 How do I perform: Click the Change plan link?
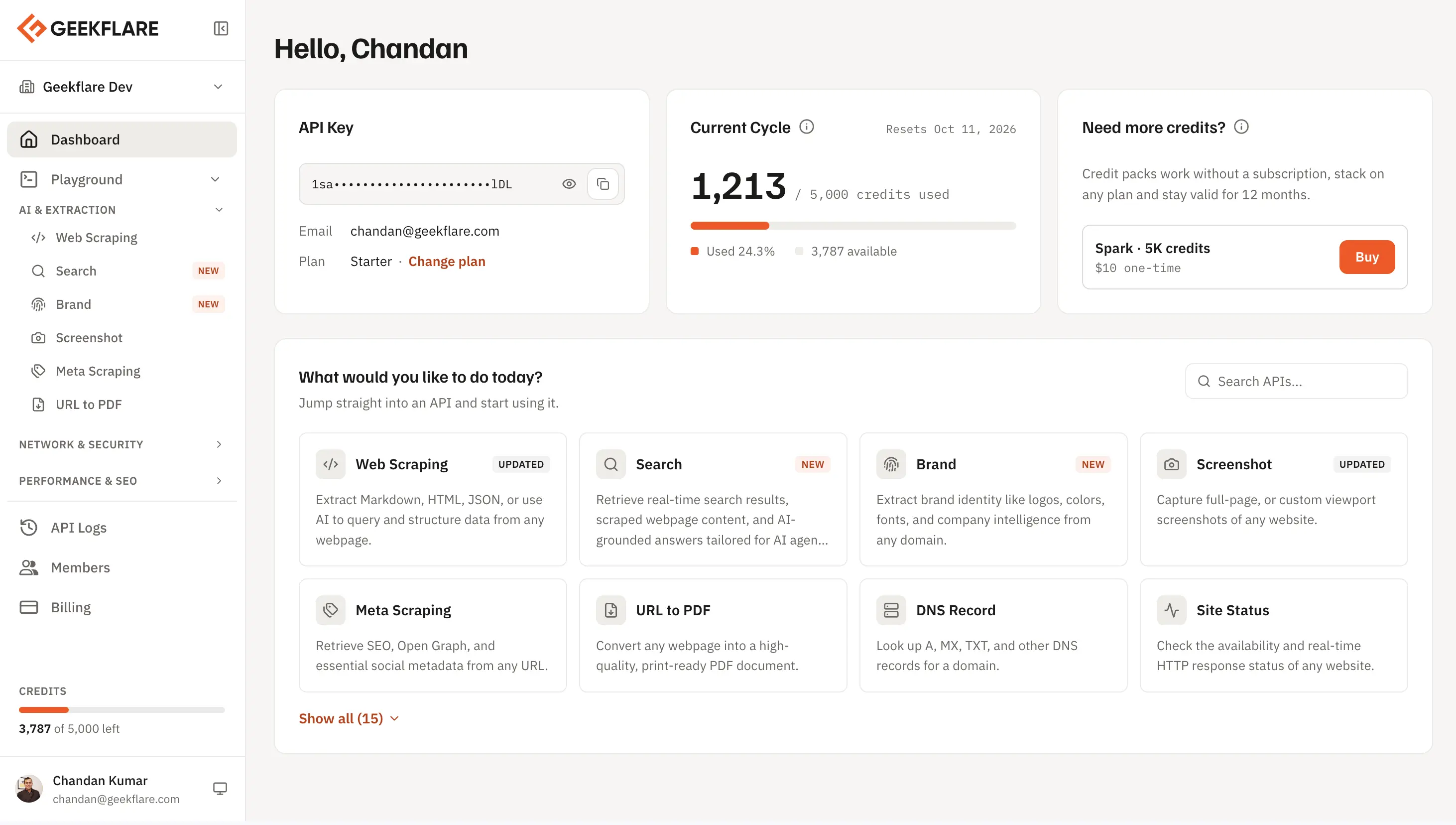[x=447, y=261]
